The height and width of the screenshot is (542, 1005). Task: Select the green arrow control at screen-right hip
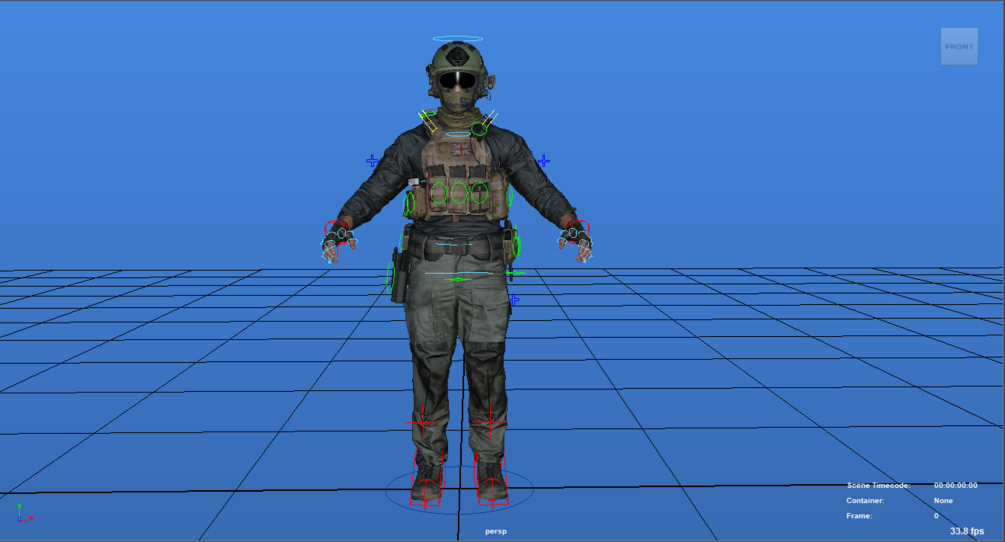[515, 273]
